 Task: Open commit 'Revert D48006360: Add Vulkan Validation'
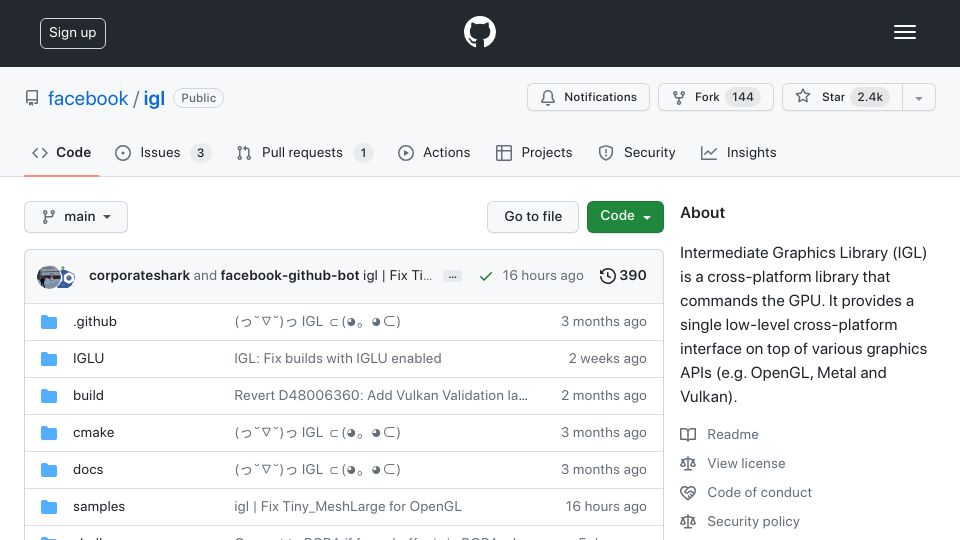(x=381, y=396)
